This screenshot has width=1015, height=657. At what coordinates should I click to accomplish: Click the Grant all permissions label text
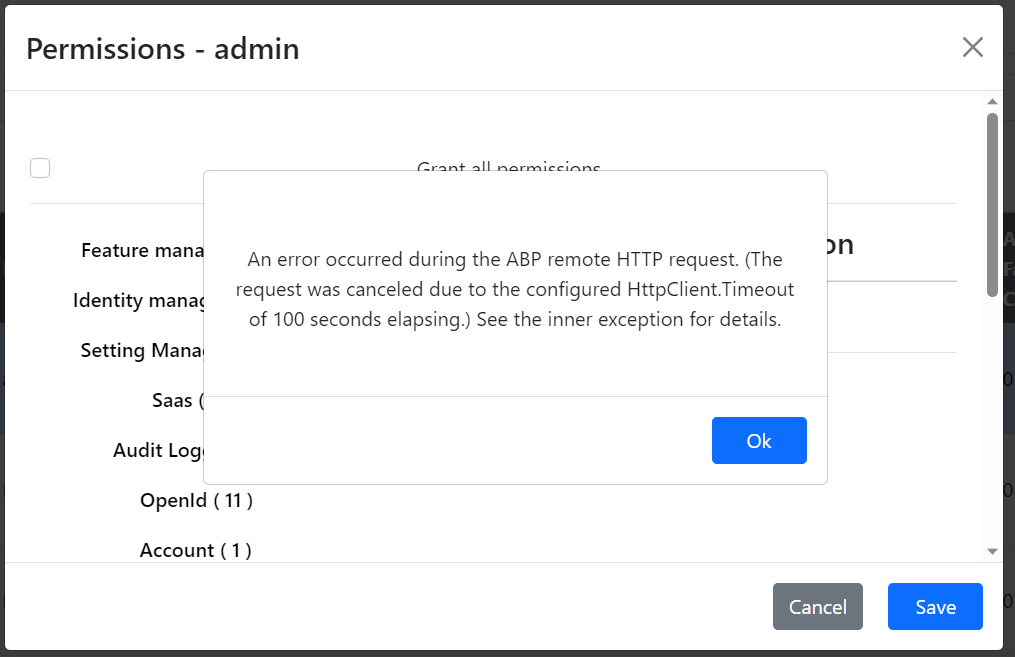[x=508, y=166]
